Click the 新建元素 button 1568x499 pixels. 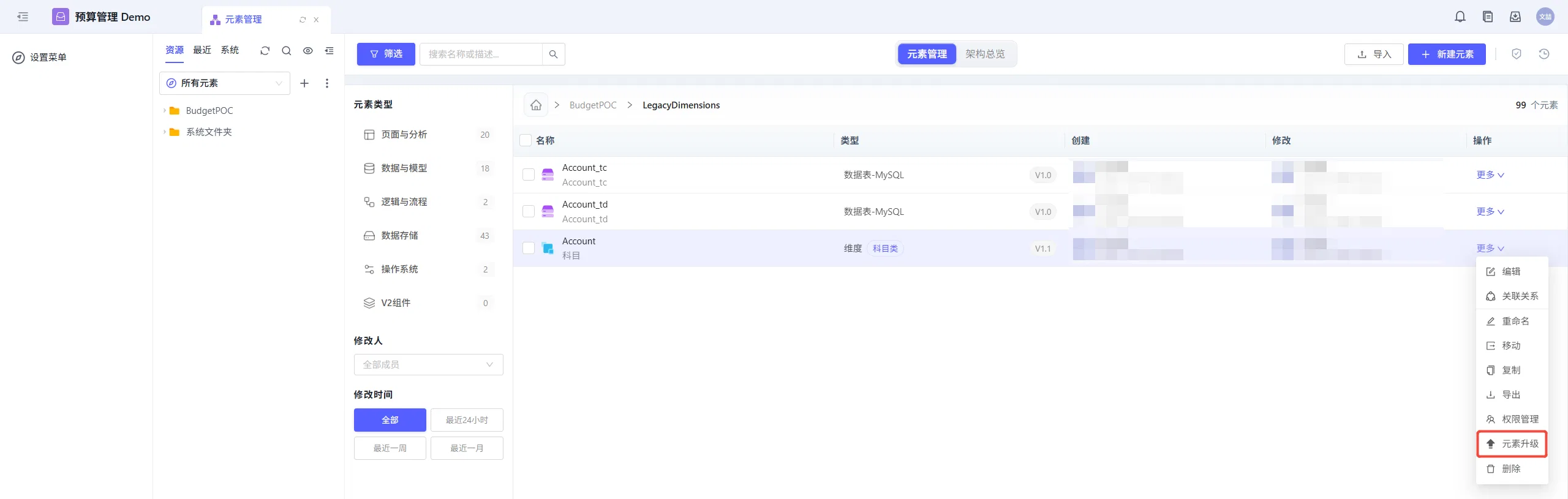pyautogui.click(x=1447, y=54)
